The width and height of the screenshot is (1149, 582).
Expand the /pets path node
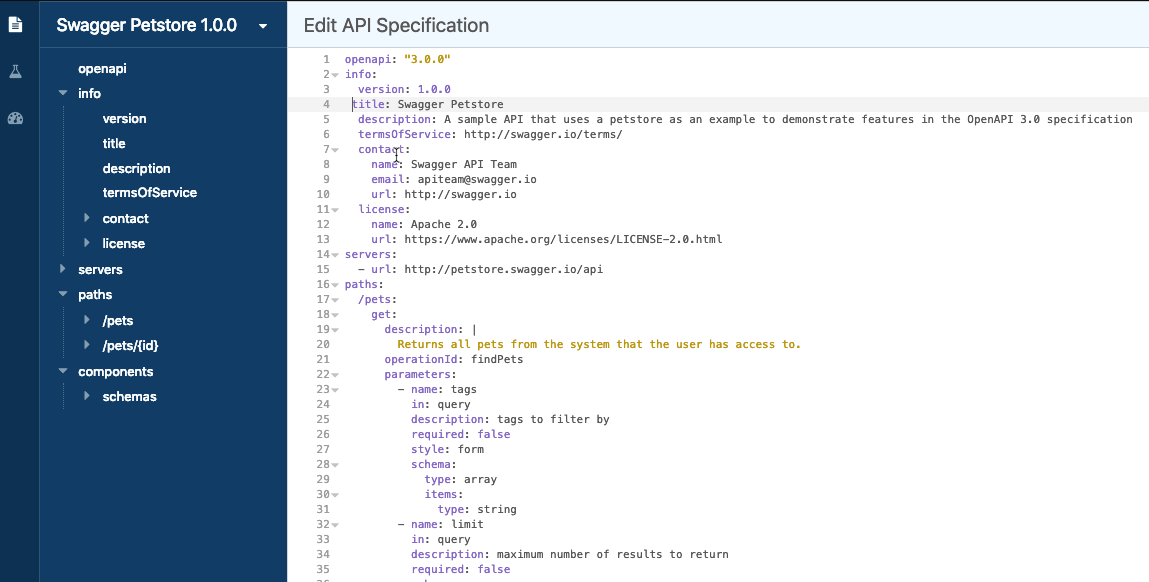pos(88,320)
